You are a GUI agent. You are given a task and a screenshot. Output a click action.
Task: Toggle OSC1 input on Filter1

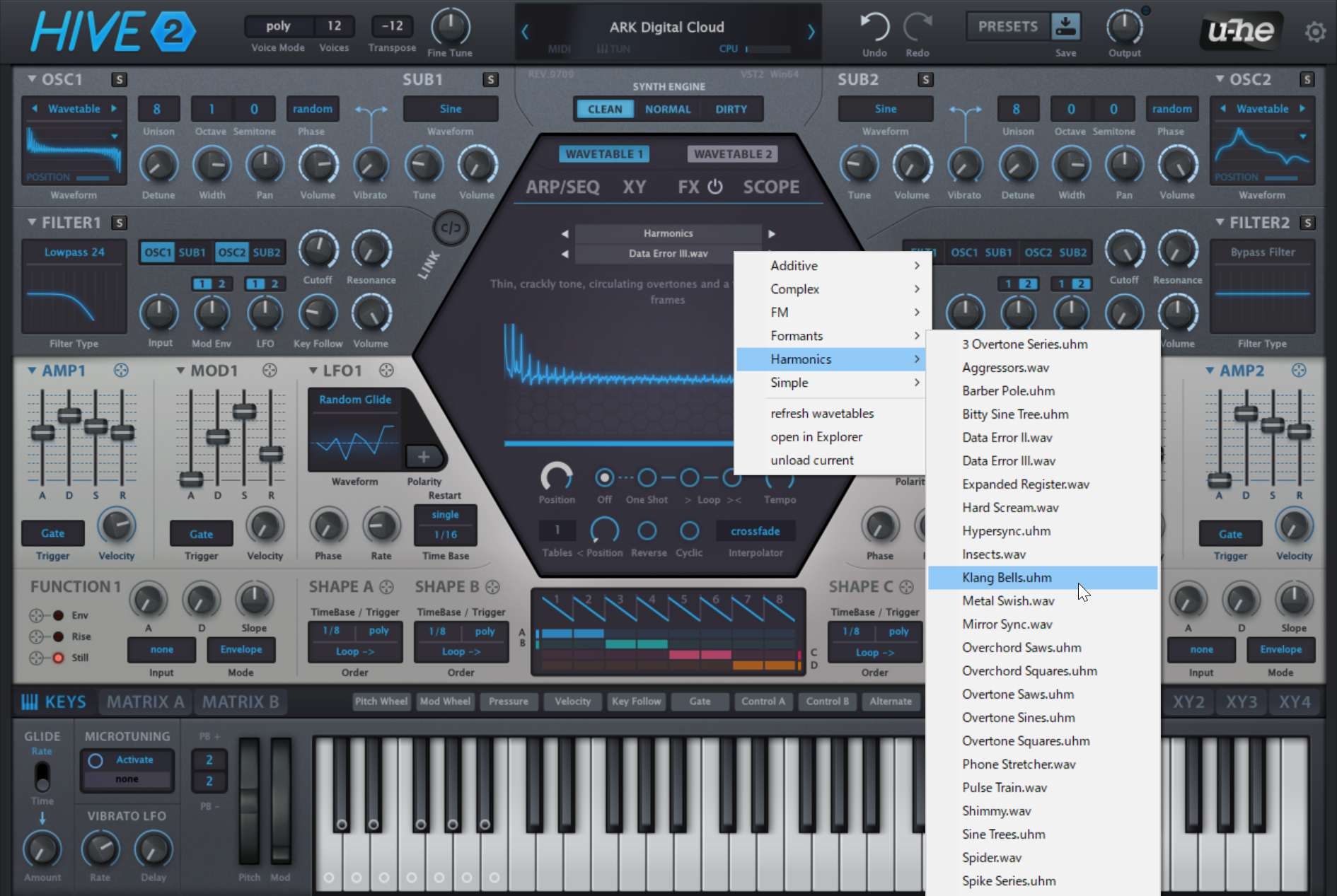click(157, 252)
